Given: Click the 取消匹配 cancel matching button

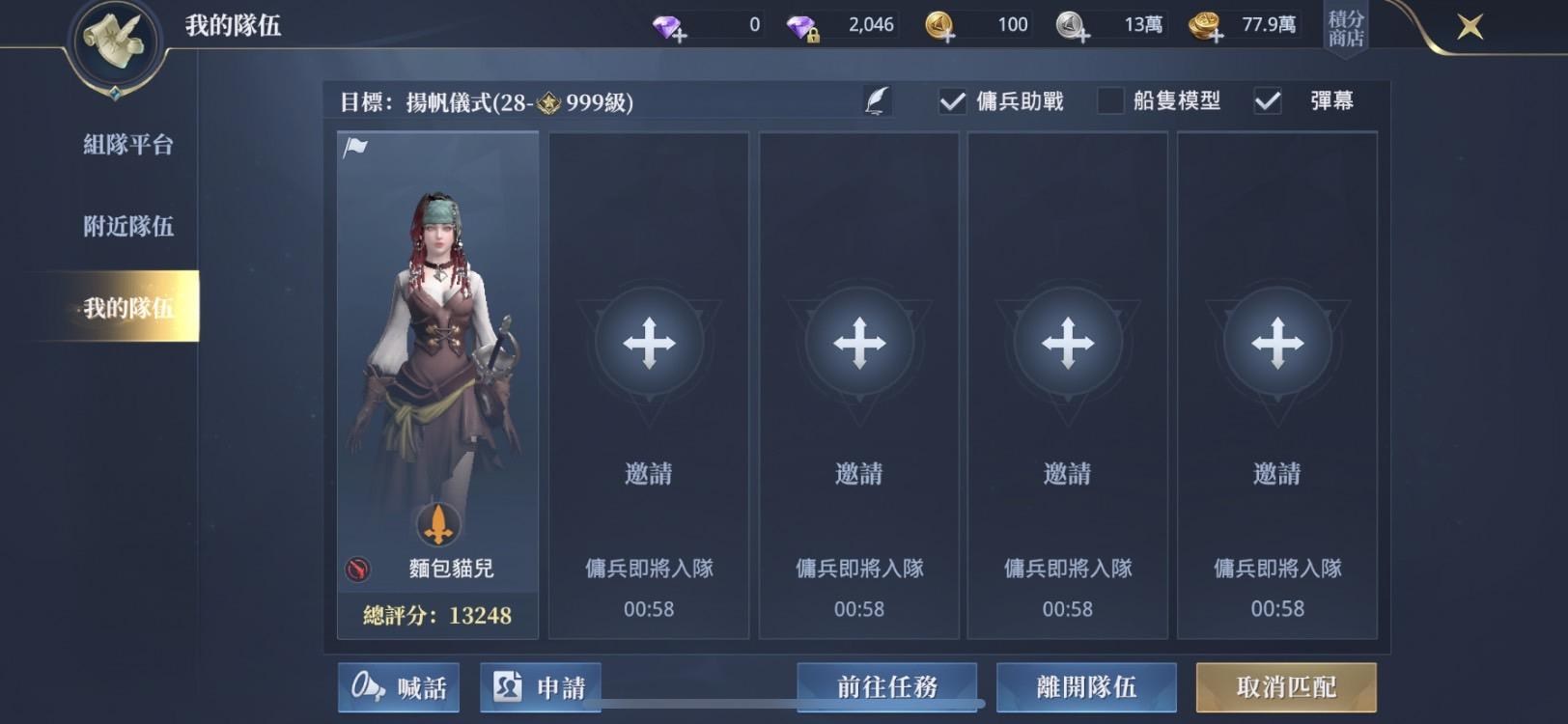Looking at the screenshot, I should (x=1286, y=687).
